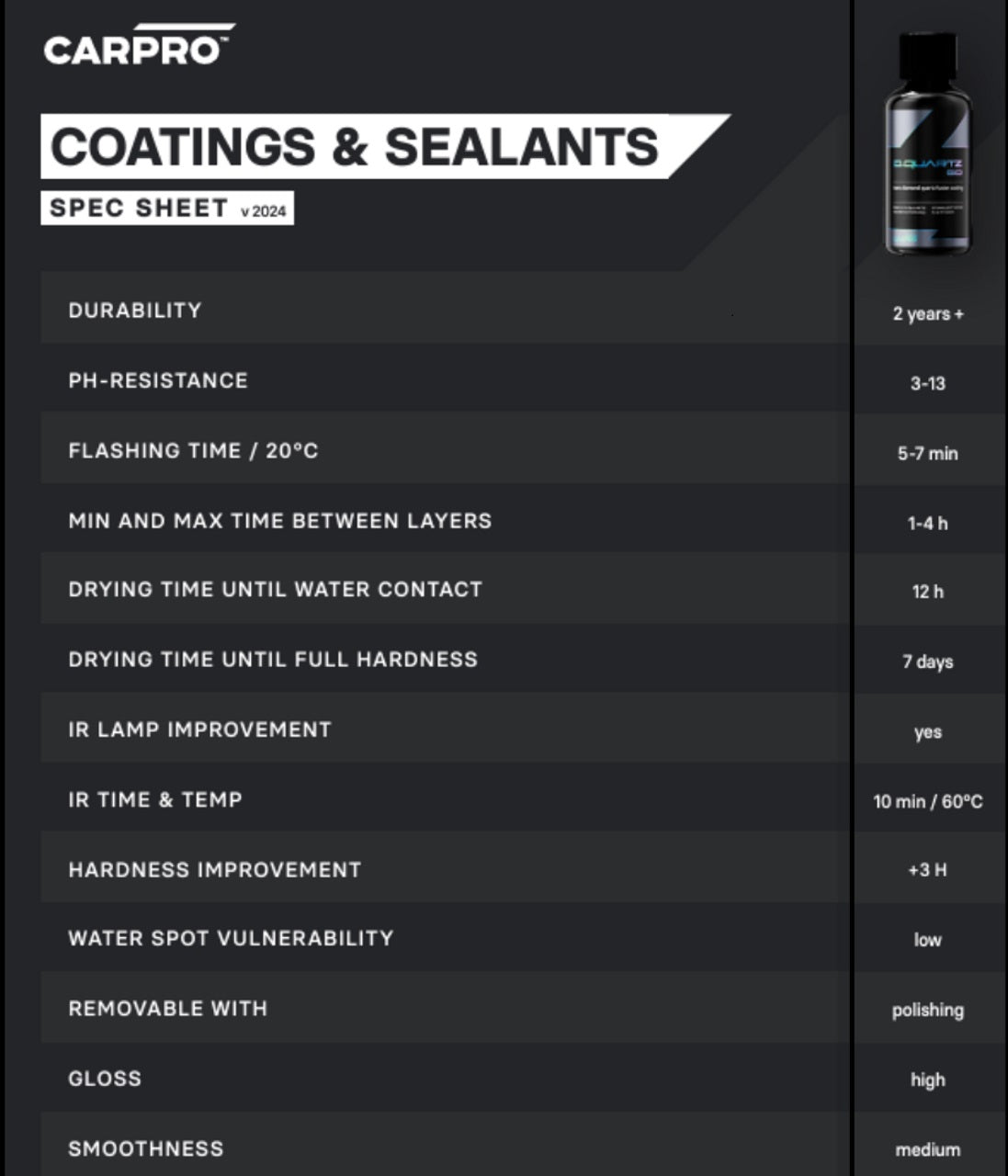Click the 'medium' smoothness value
1008x1176 pixels.
[928, 1150]
